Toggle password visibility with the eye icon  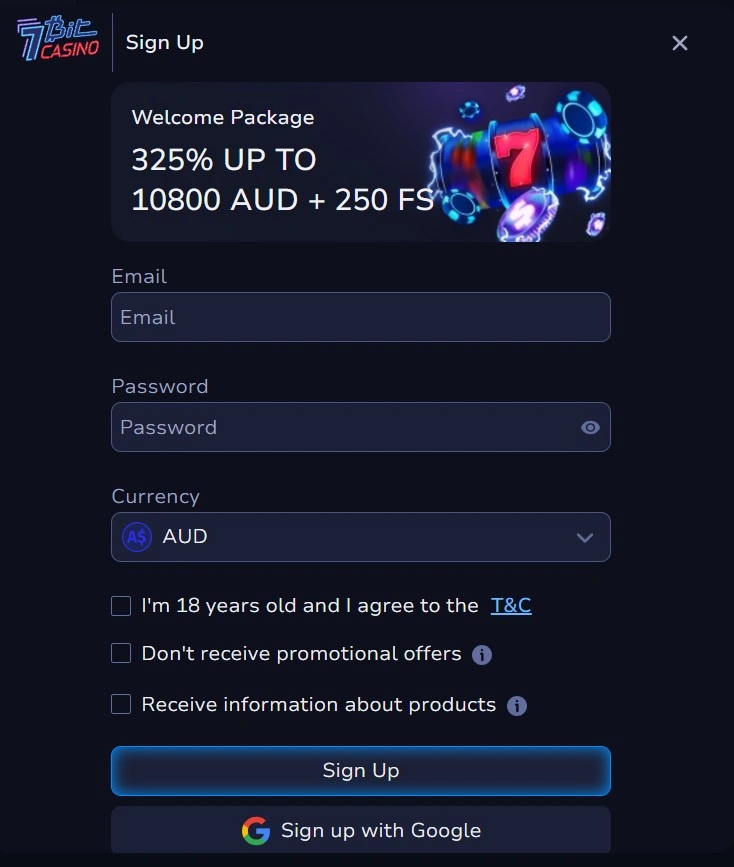[x=589, y=427]
